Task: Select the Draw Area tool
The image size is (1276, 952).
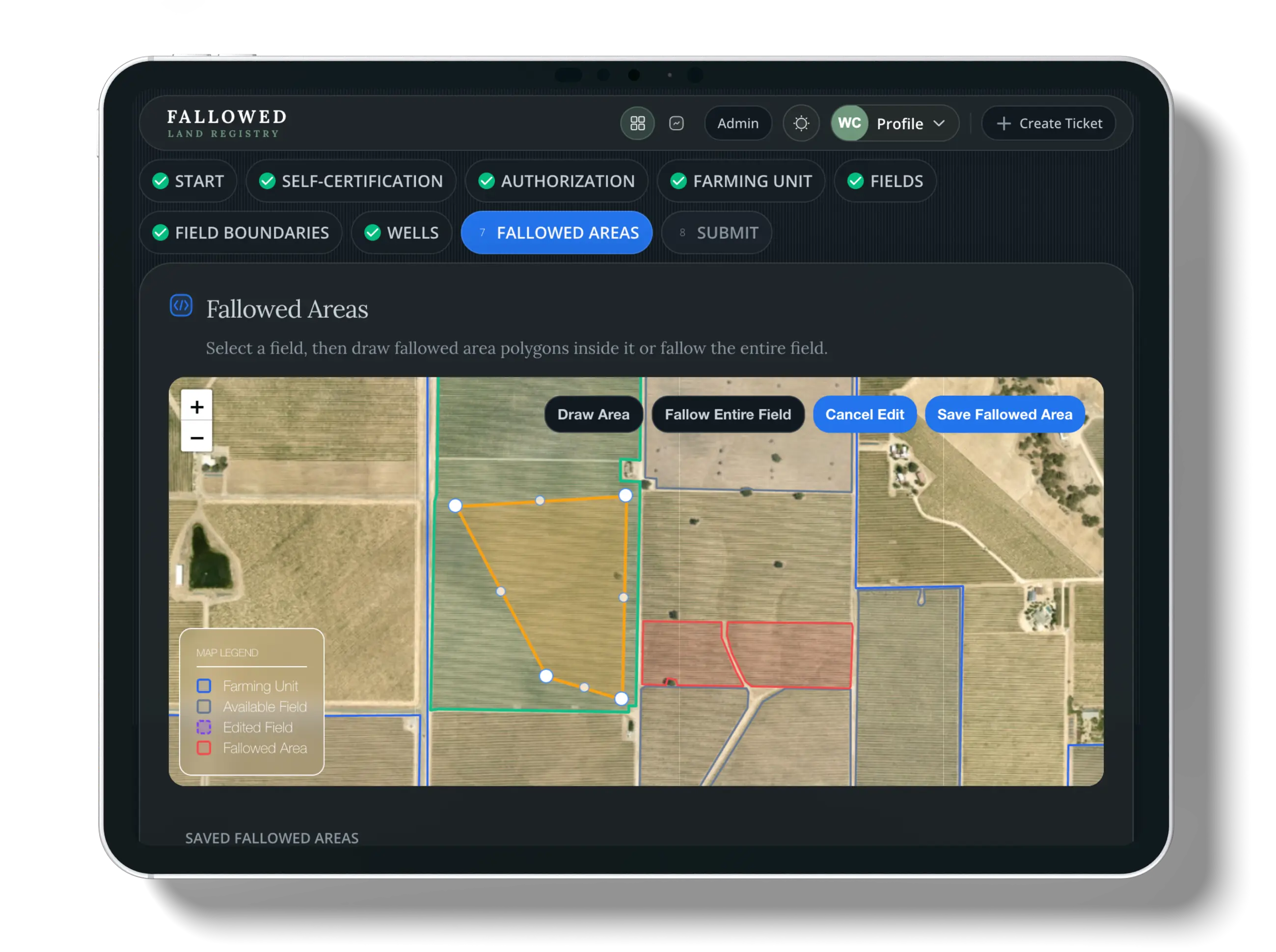Action: pyautogui.click(x=593, y=414)
